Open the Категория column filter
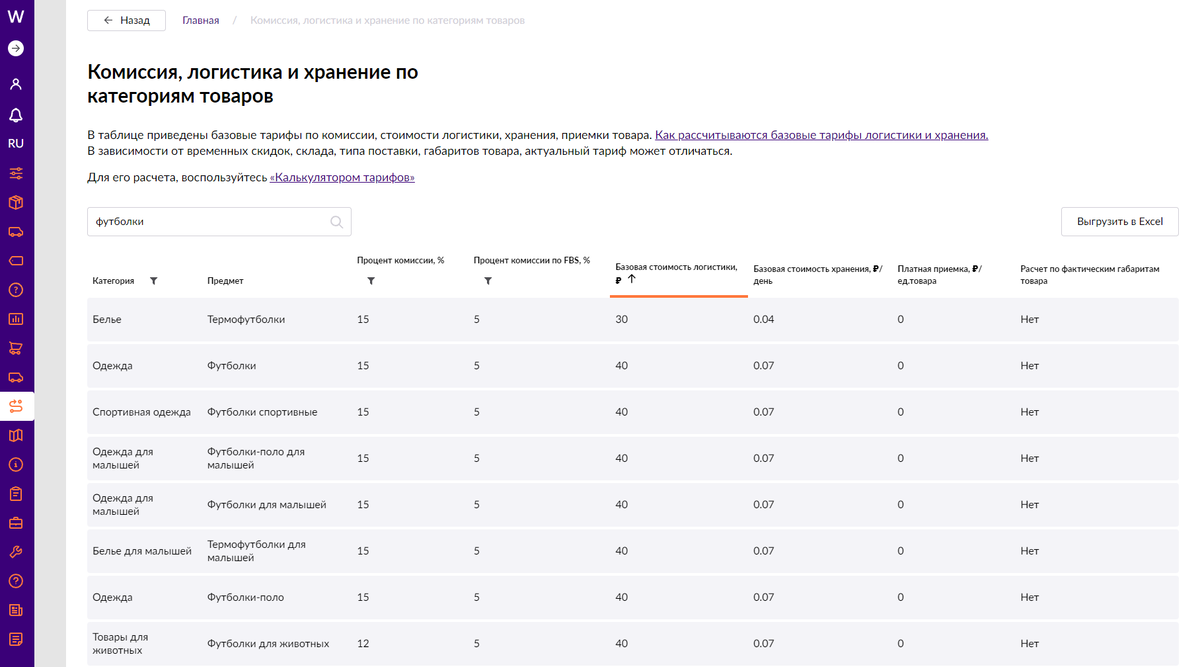Image resolution: width=1200 pixels, height=667 pixels. (x=154, y=281)
